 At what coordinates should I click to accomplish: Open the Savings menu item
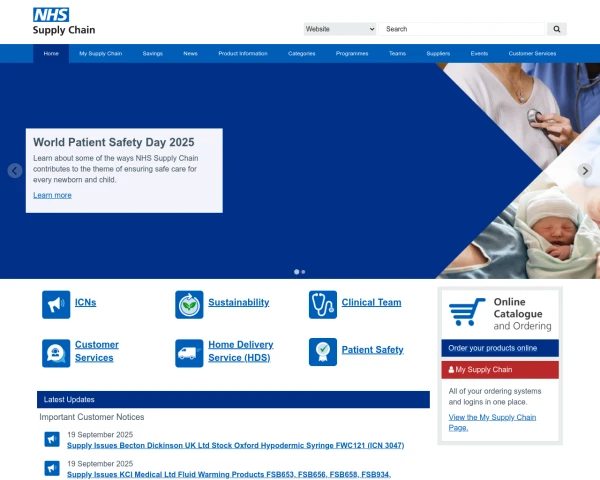tap(153, 54)
